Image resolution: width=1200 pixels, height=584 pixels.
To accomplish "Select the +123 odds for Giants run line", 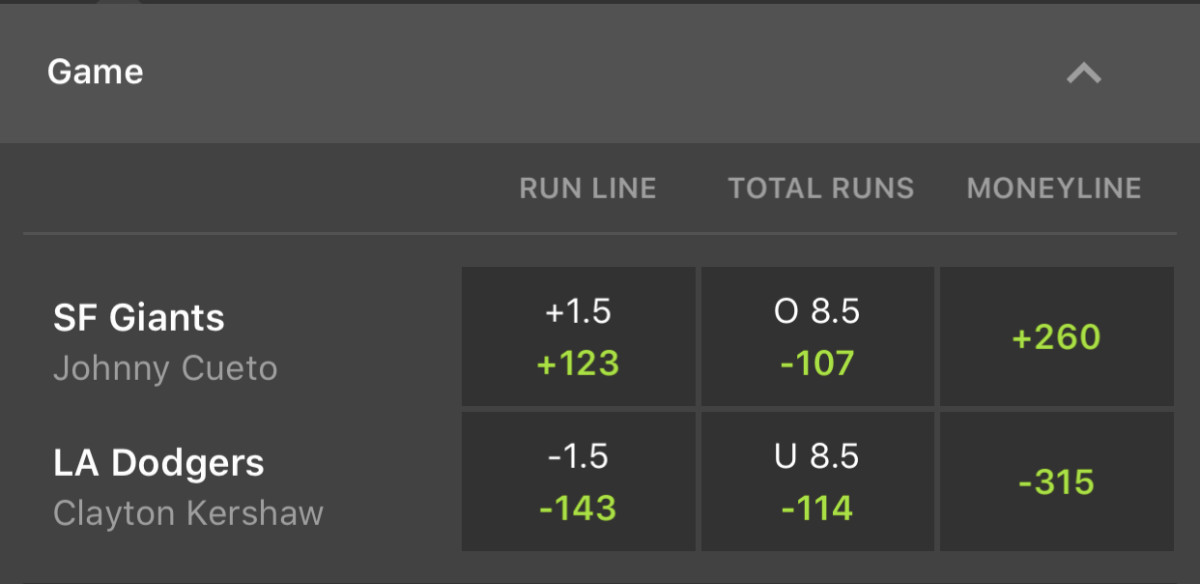I will click(x=578, y=363).
